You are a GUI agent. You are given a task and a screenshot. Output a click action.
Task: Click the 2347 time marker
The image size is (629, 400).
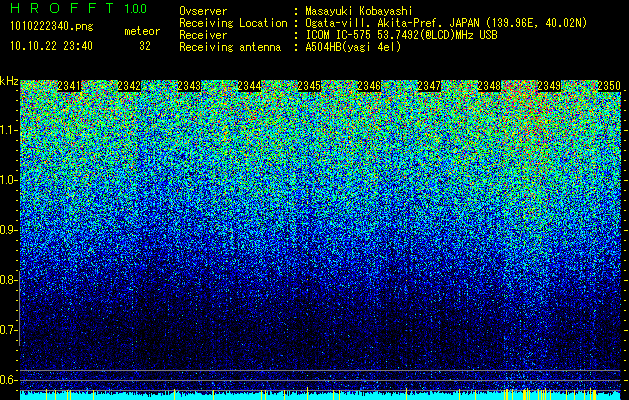429,86
